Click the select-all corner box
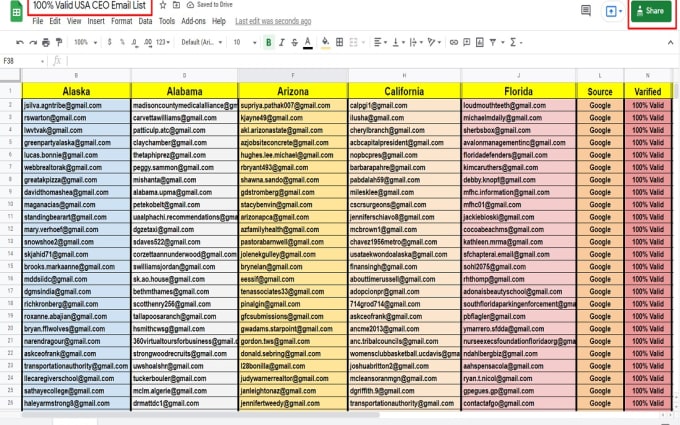 10,75
